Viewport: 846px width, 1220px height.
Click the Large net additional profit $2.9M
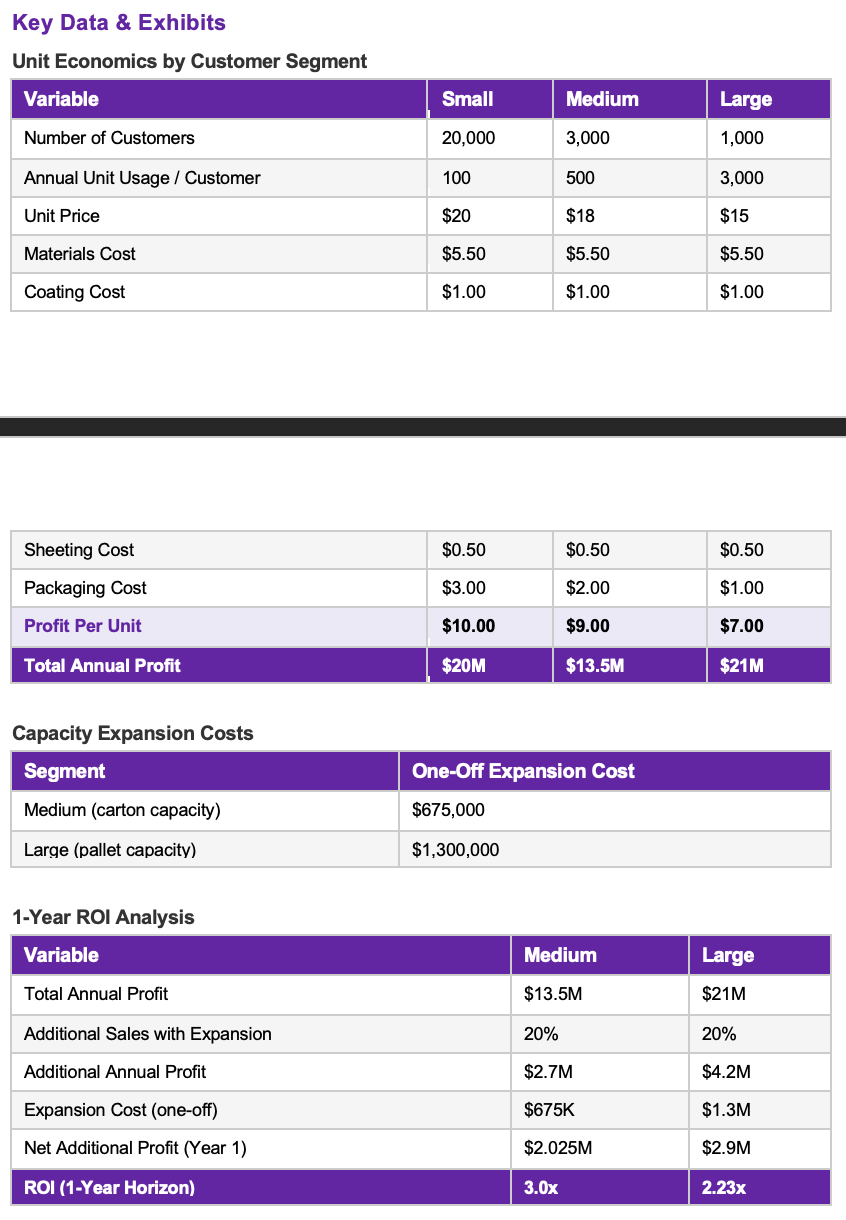[x=726, y=1148]
